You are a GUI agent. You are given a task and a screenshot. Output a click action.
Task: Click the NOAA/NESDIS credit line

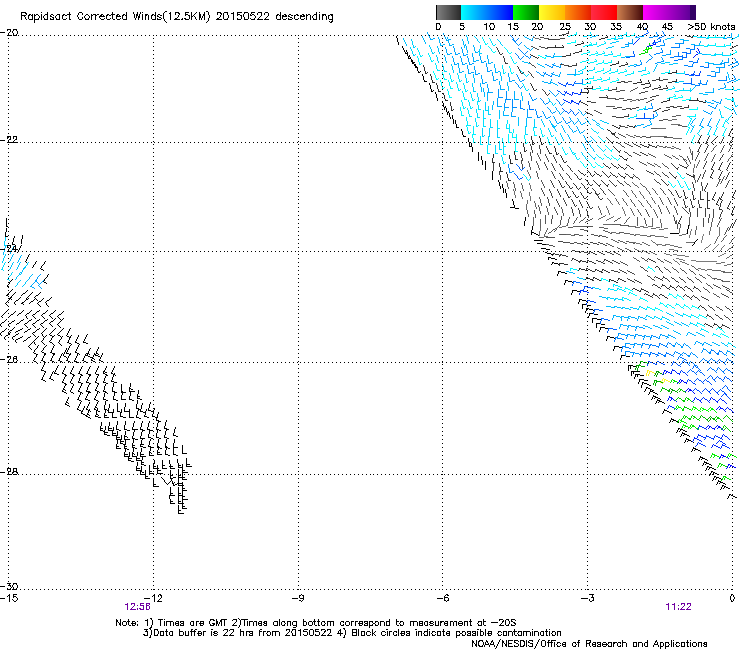589,643
